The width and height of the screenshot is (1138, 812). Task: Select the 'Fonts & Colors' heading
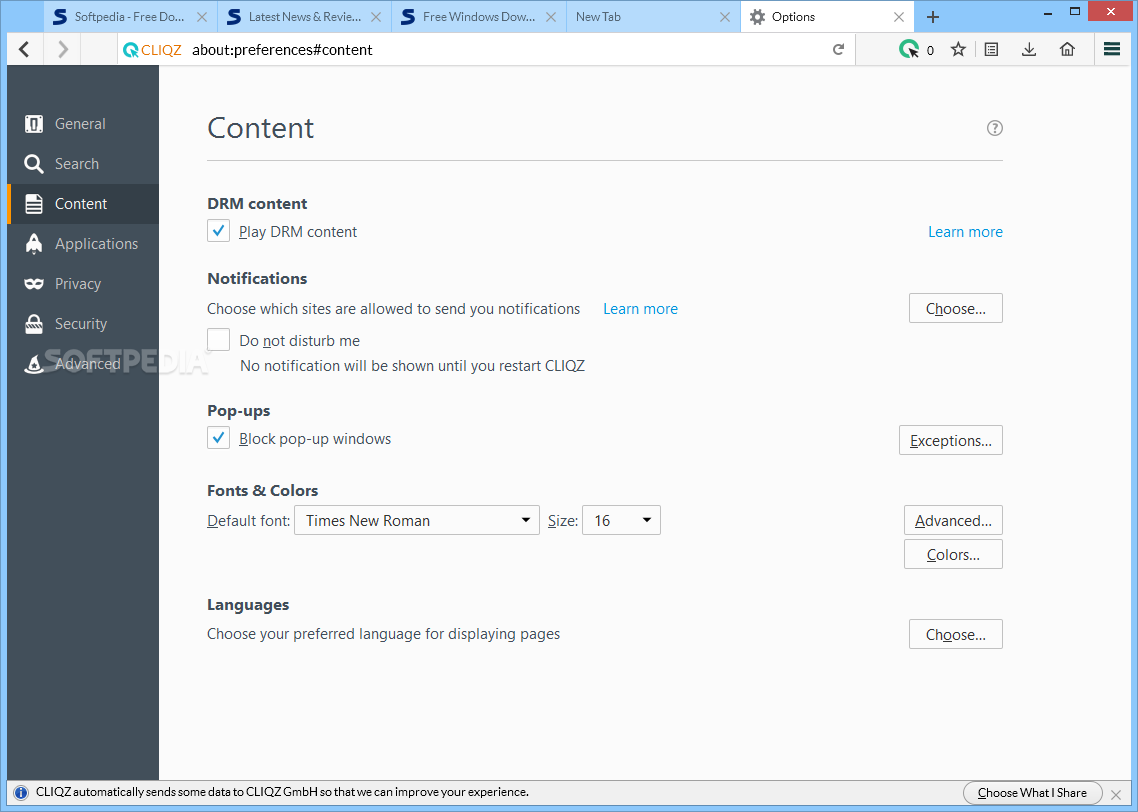click(263, 491)
